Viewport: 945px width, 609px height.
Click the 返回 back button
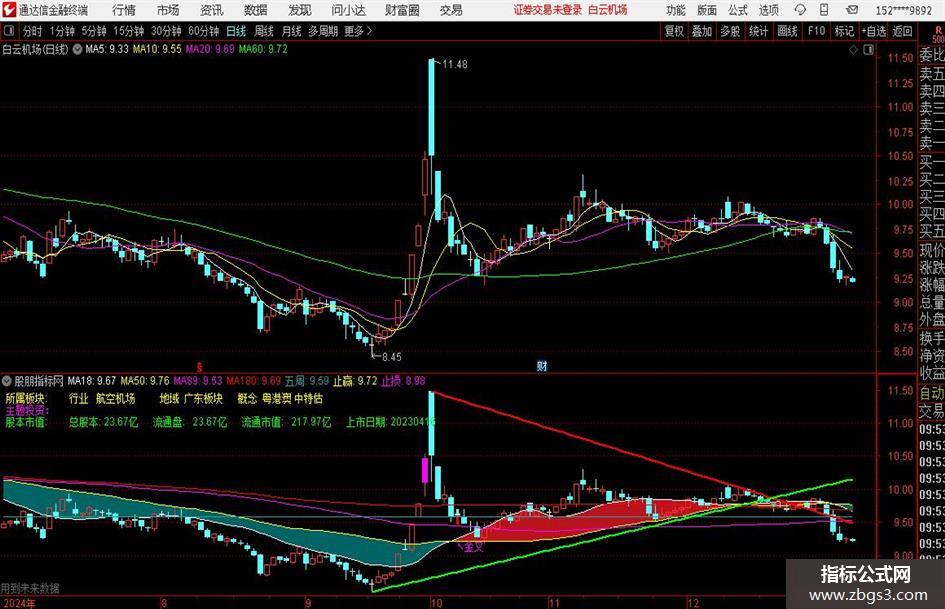click(903, 31)
